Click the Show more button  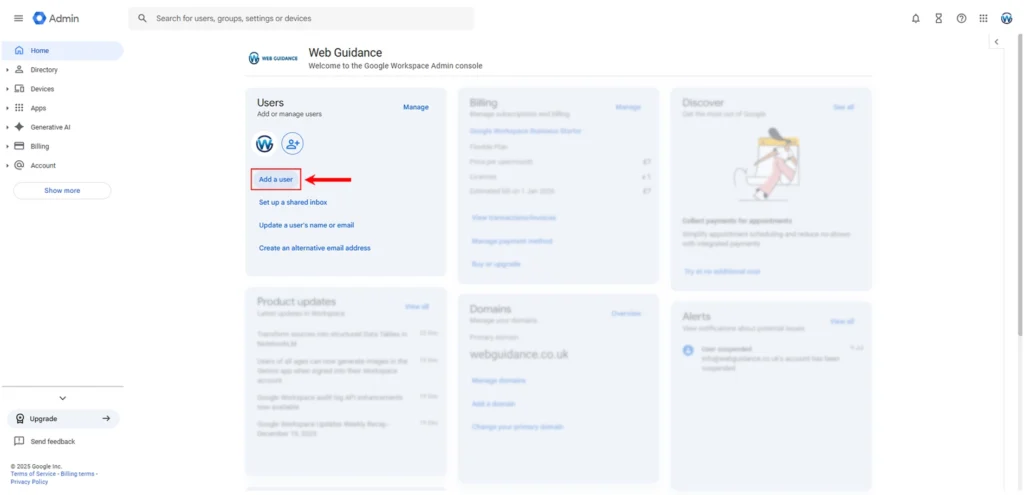[62, 191]
